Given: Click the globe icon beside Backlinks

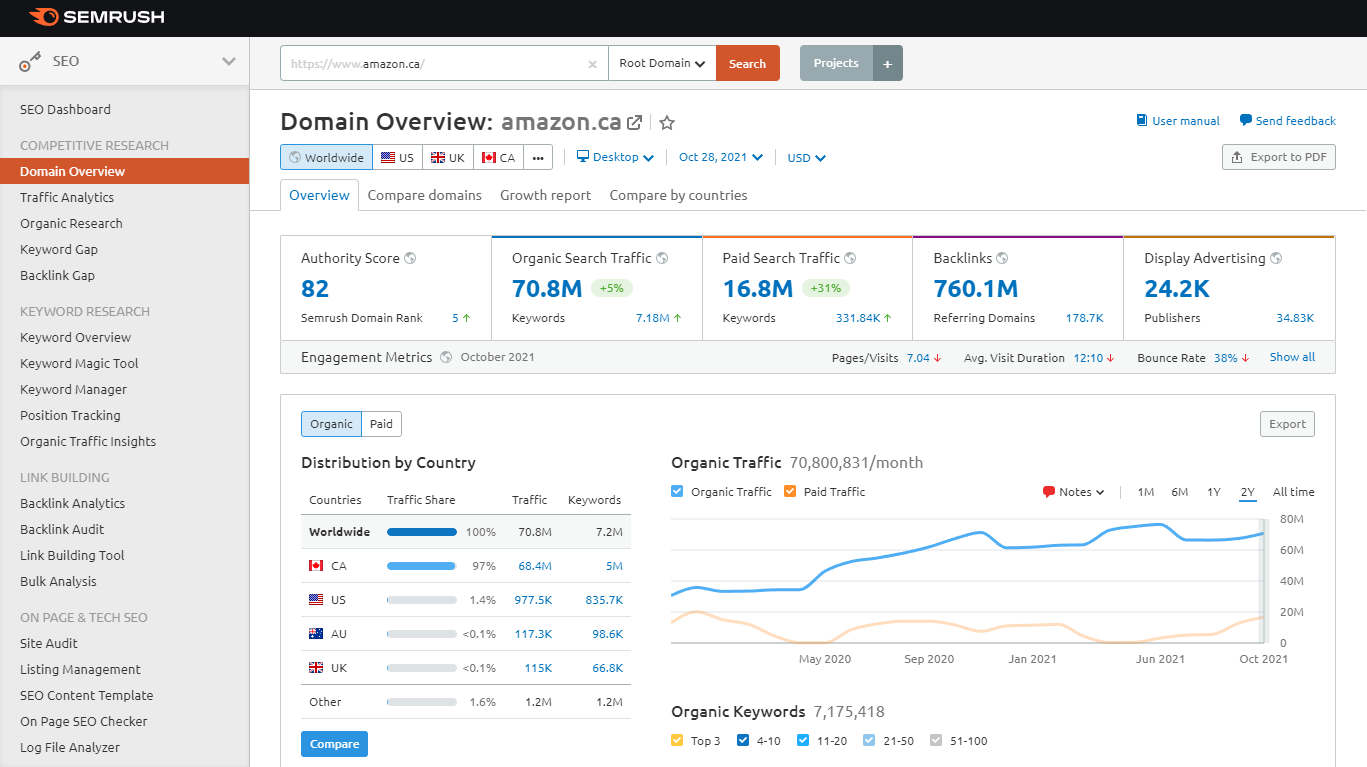Looking at the screenshot, I should (x=1002, y=258).
